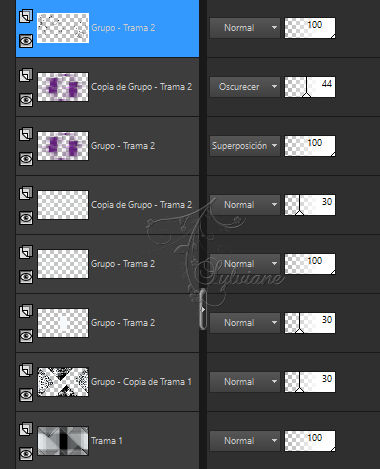This screenshot has height=469, width=380.
Task: Click layer type icon of Trama 1
Action: coord(26,429)
